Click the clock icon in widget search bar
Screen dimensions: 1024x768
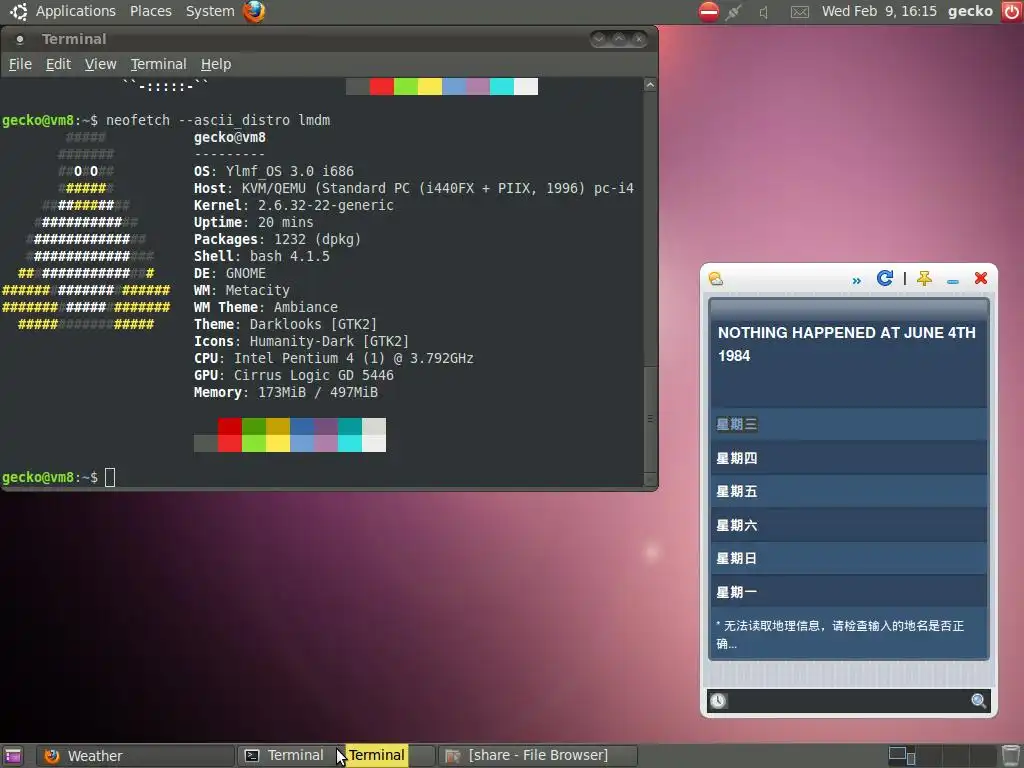click(x=718, y=701)
